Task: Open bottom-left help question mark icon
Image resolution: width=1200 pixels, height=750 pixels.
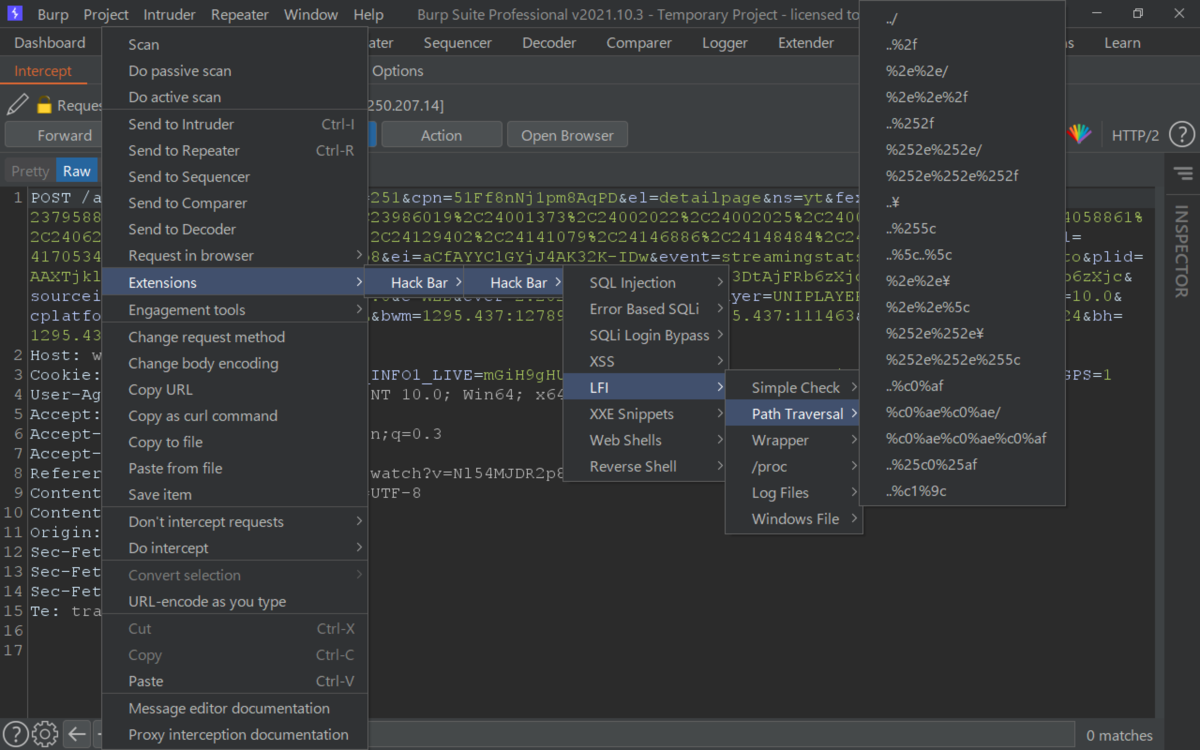Action: point(15,734)
